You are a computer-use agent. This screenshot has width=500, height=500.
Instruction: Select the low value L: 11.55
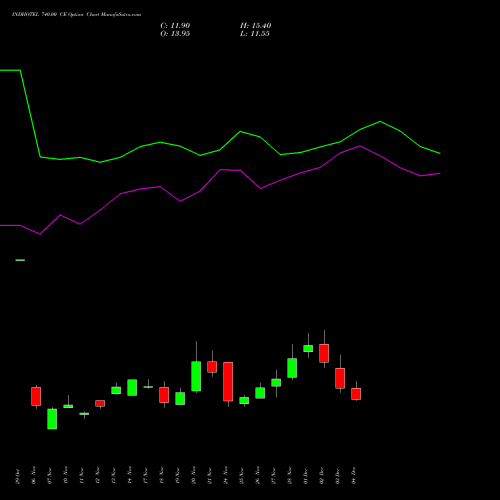[x=255, y=34]
